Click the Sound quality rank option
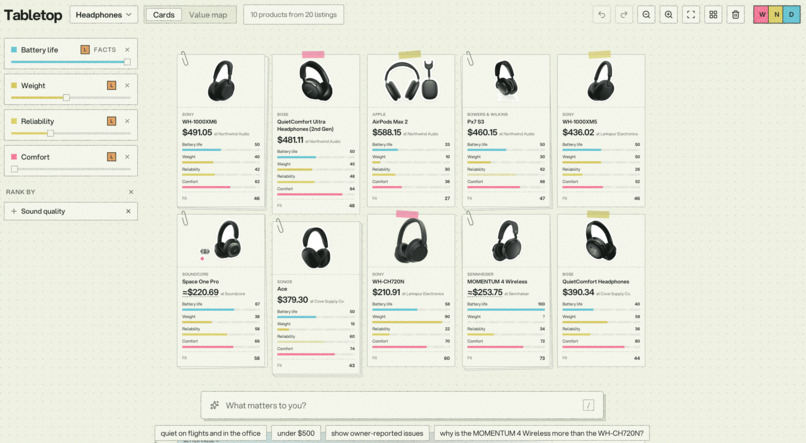Viewport: 806px width, 443px height. click(70, 211)
